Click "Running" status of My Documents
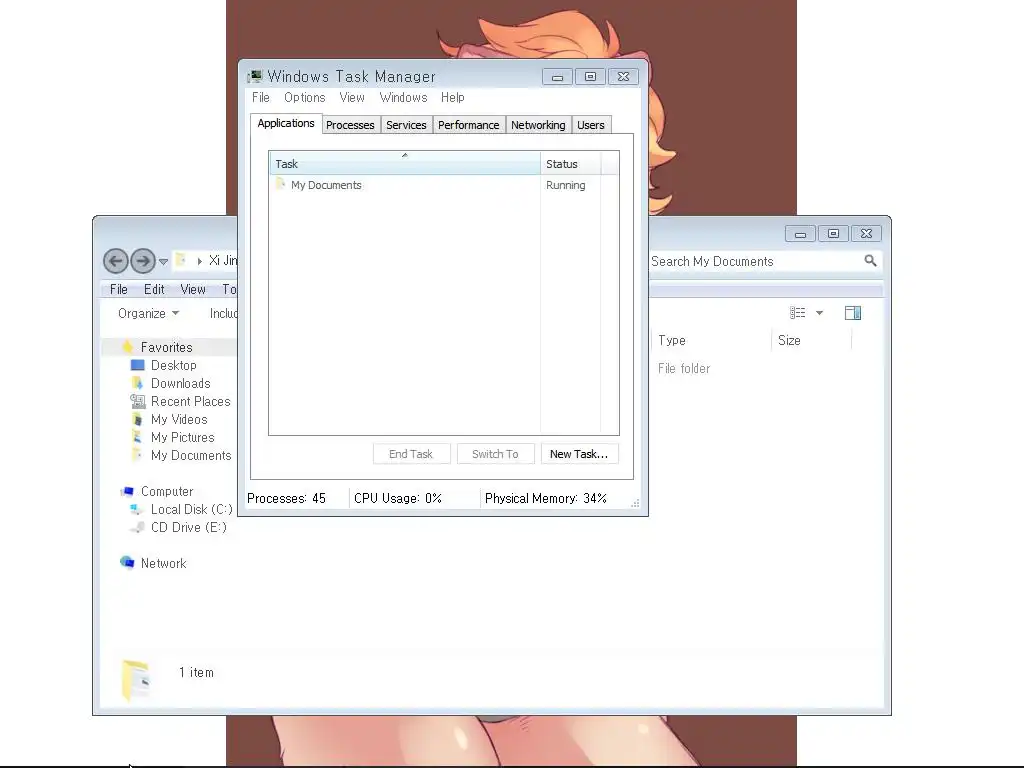 point(566,185)
